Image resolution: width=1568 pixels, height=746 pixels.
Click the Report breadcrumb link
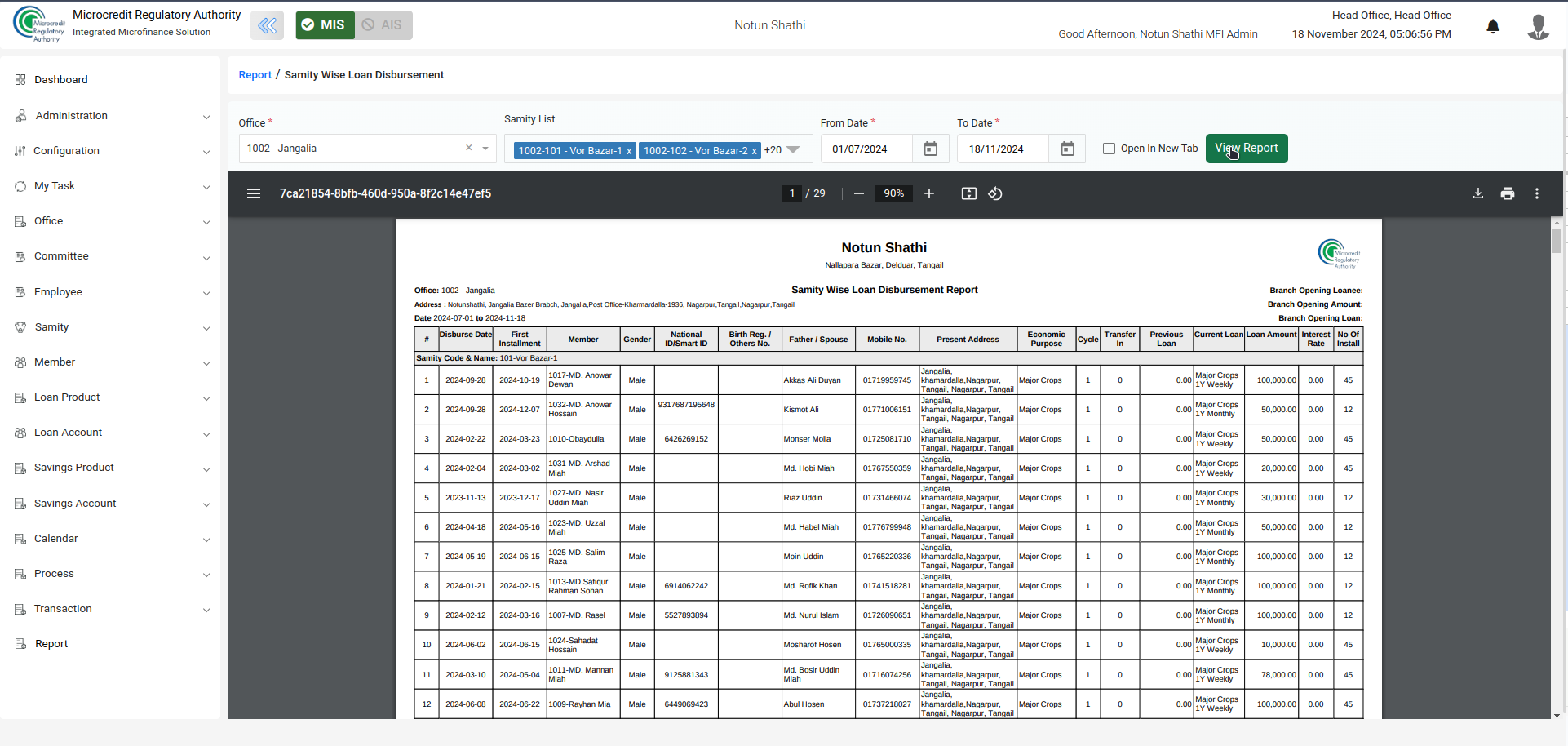[x=255, y=75]
